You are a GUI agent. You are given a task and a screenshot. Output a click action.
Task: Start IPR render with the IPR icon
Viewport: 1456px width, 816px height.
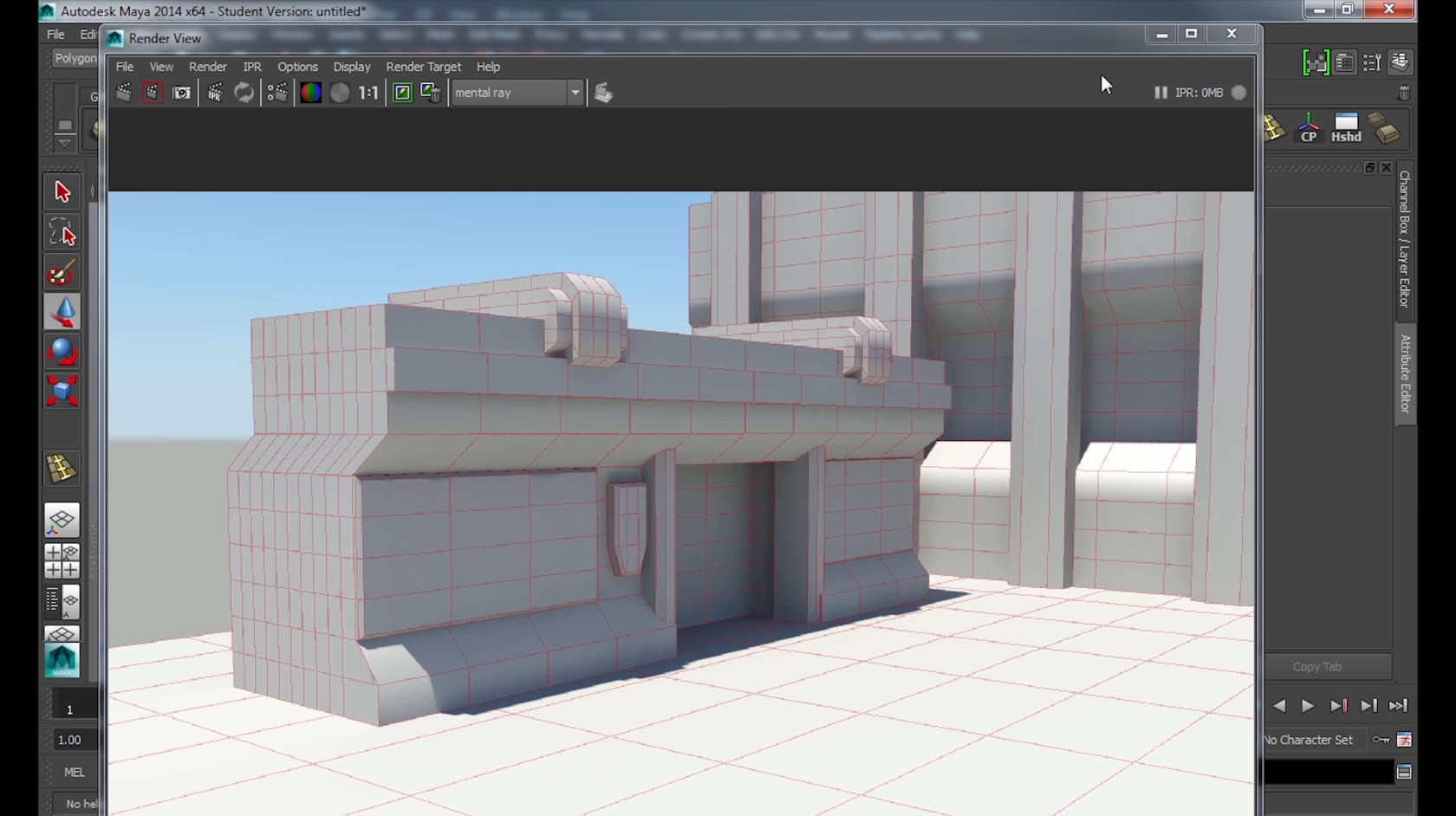point(215,93)
